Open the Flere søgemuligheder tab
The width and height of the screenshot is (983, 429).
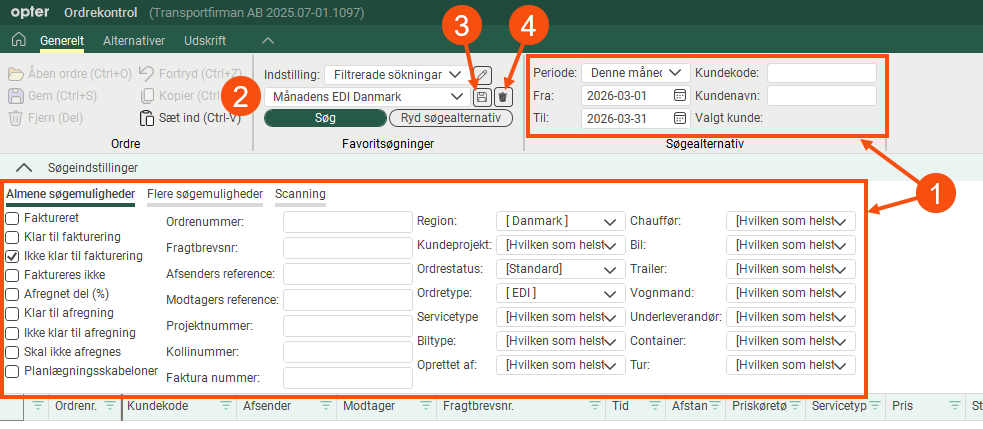pos(204,194)
